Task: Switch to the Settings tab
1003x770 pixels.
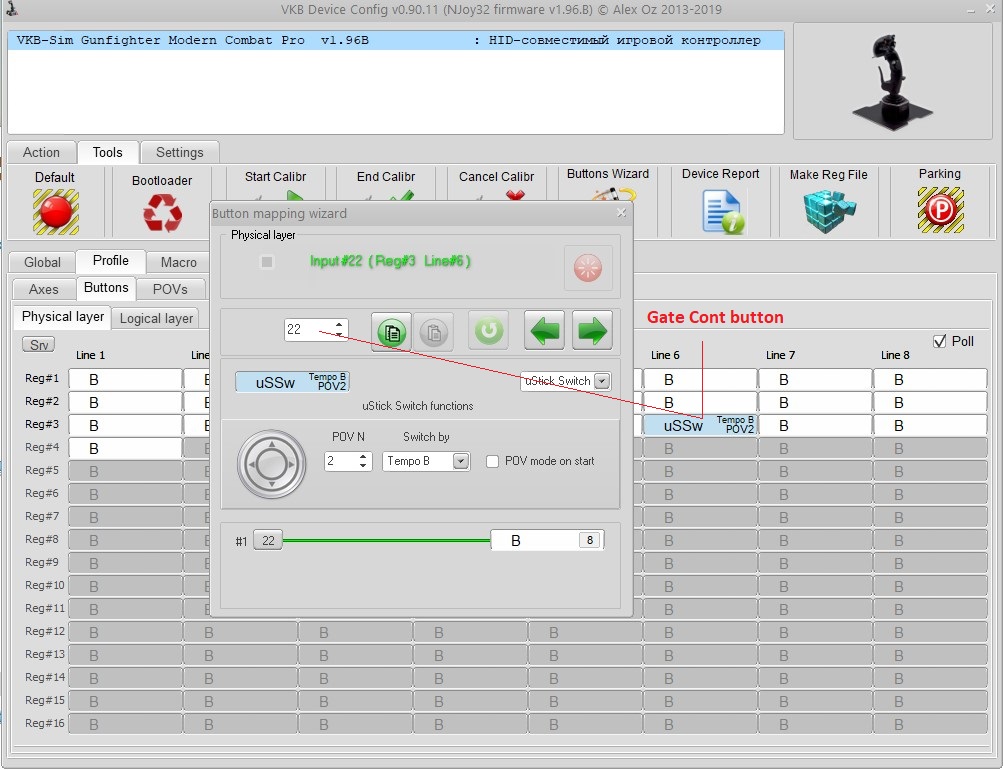Action: click(x=179, y=153)
